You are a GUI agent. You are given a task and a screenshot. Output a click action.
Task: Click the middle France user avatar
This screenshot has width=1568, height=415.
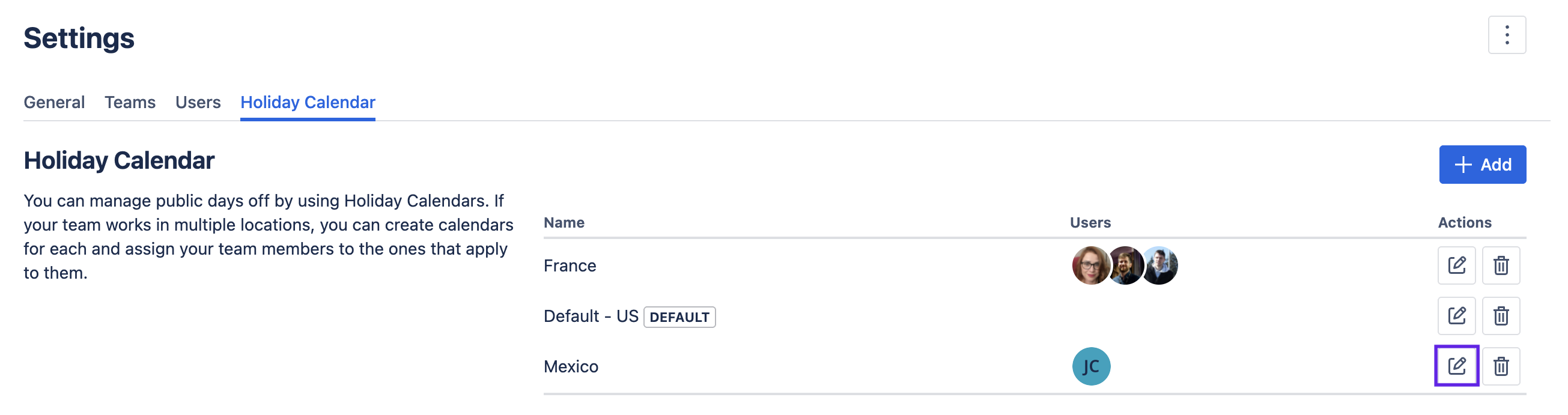(x=1126, y=265)
